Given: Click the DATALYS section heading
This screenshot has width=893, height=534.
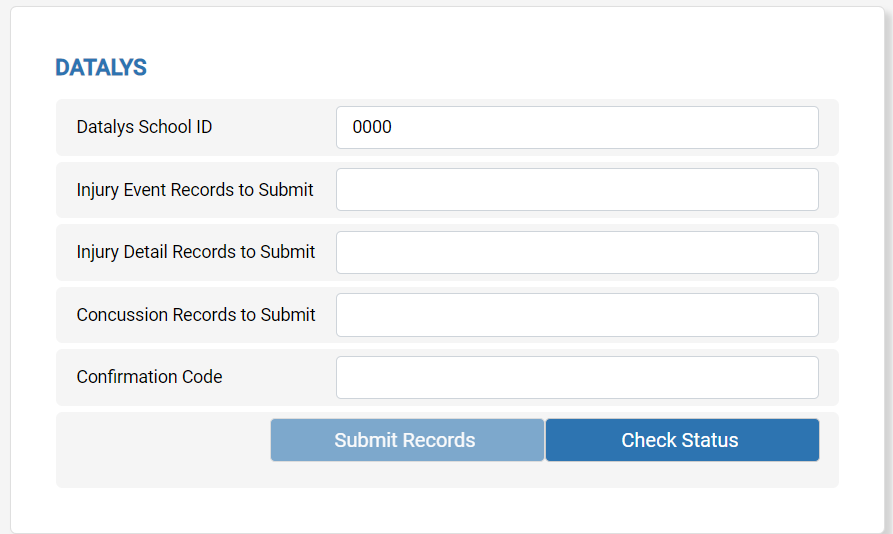Looking at the screenshot, I should click(101, 67).
